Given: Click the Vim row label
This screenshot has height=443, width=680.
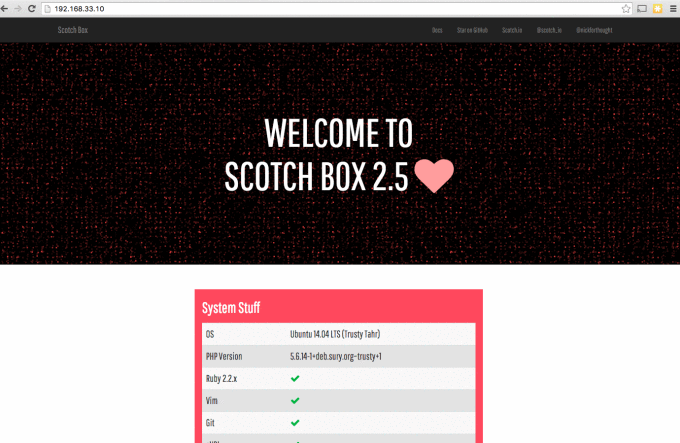Looking at the screenshot, I should (212, 401).
